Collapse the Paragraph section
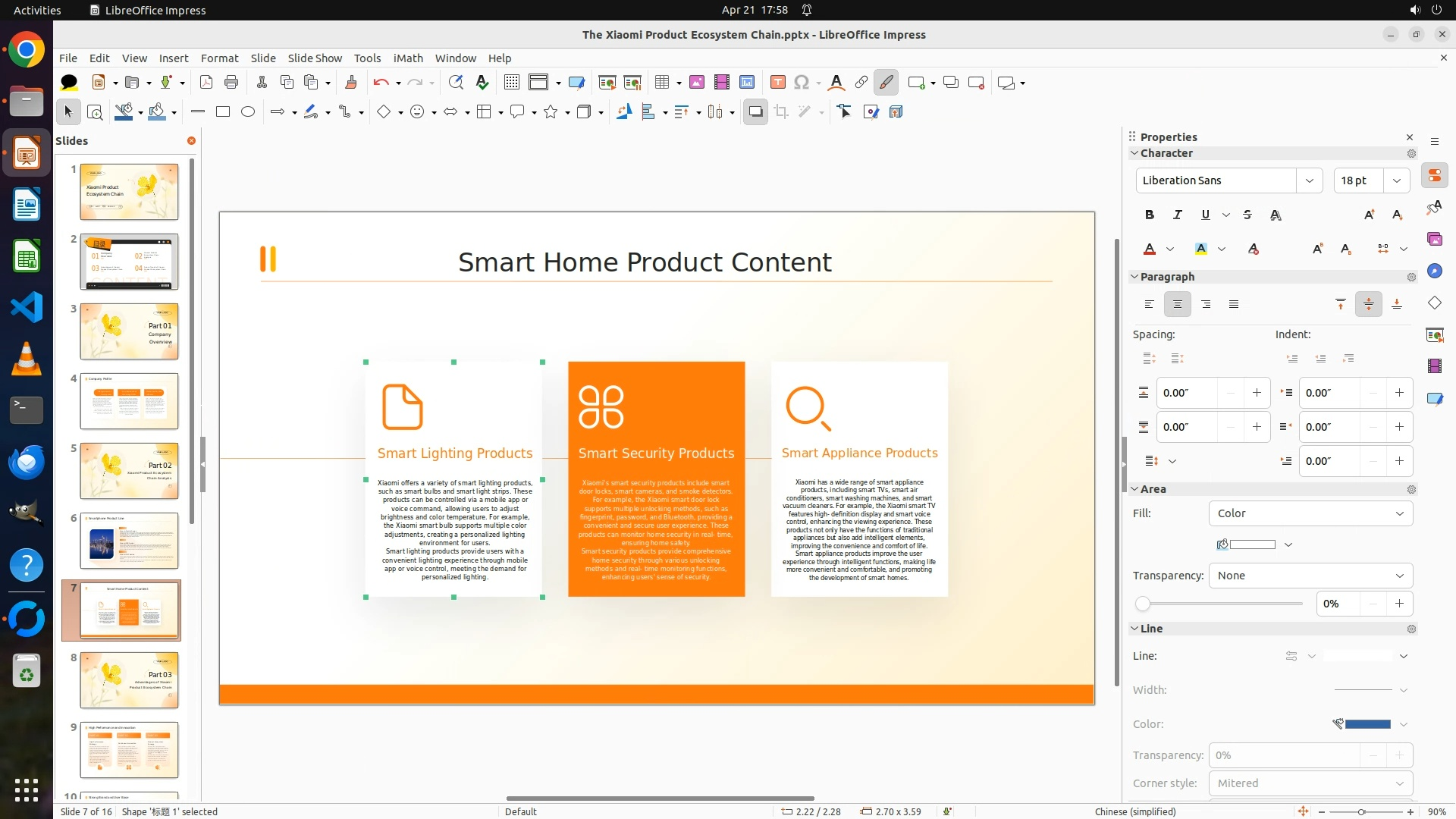The height and width of the screenshot is (819, 1456). pyautogui.click(x=1135, y=277)
